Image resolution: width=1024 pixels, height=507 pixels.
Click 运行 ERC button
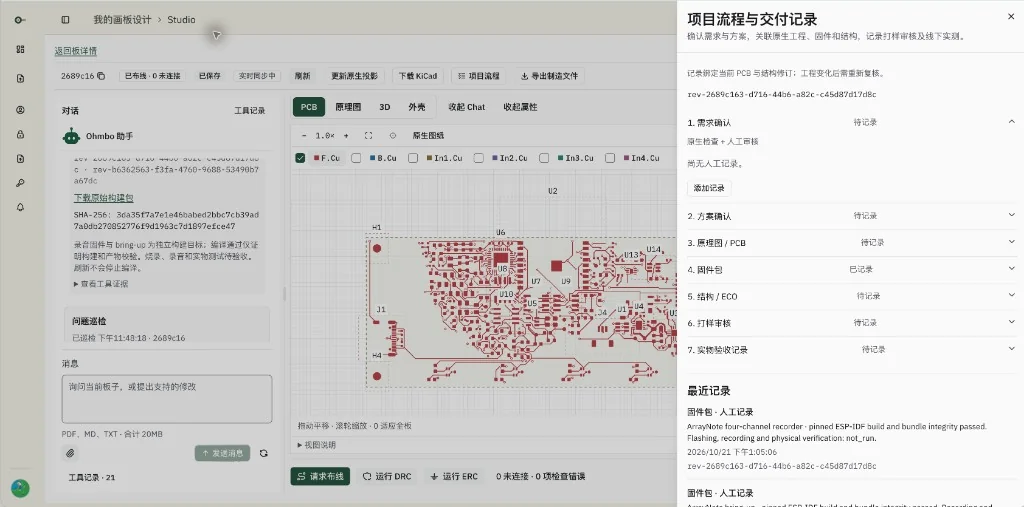(454, 476)
